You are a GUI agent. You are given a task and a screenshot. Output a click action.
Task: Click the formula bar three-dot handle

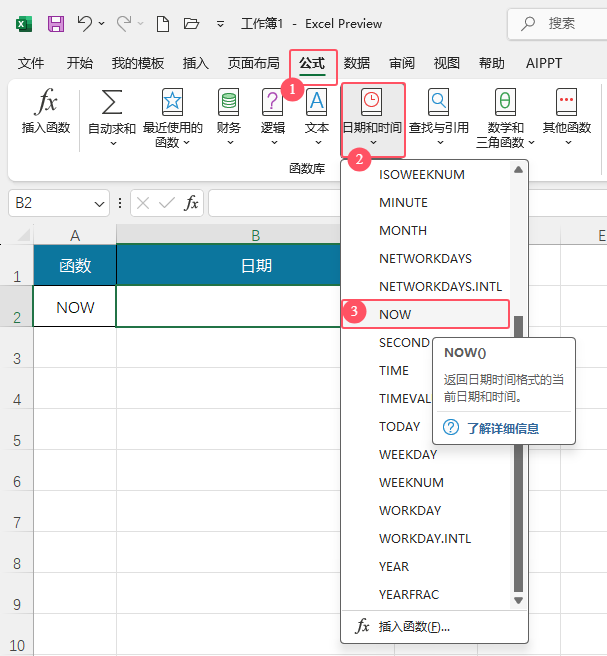(x=120, y=203)
